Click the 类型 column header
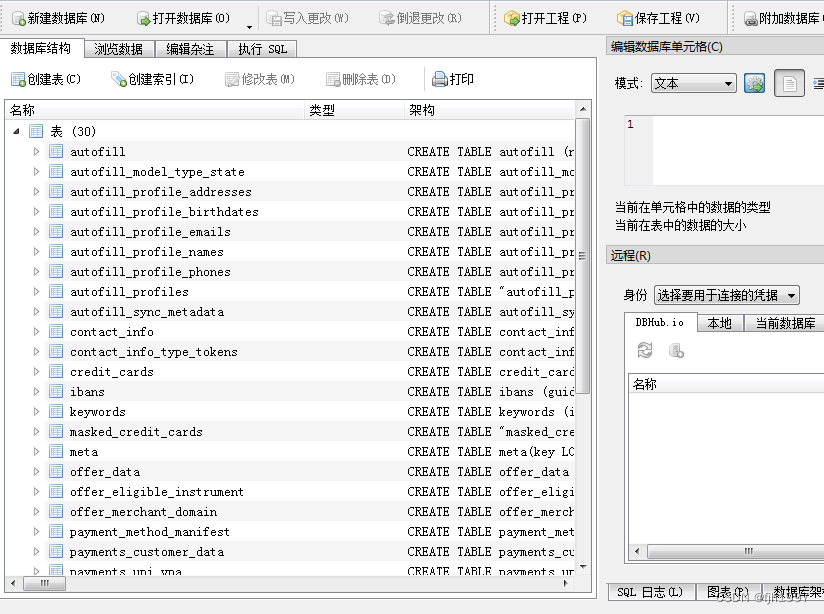This screenshot has height=614, width=824. click(354, 110)
